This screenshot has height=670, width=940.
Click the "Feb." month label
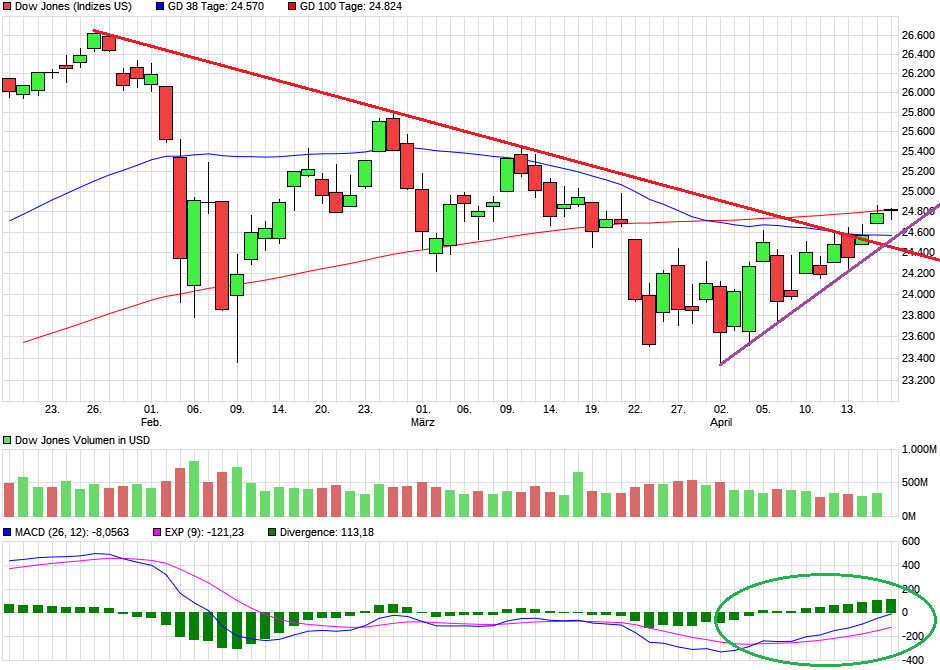point(151,422)
